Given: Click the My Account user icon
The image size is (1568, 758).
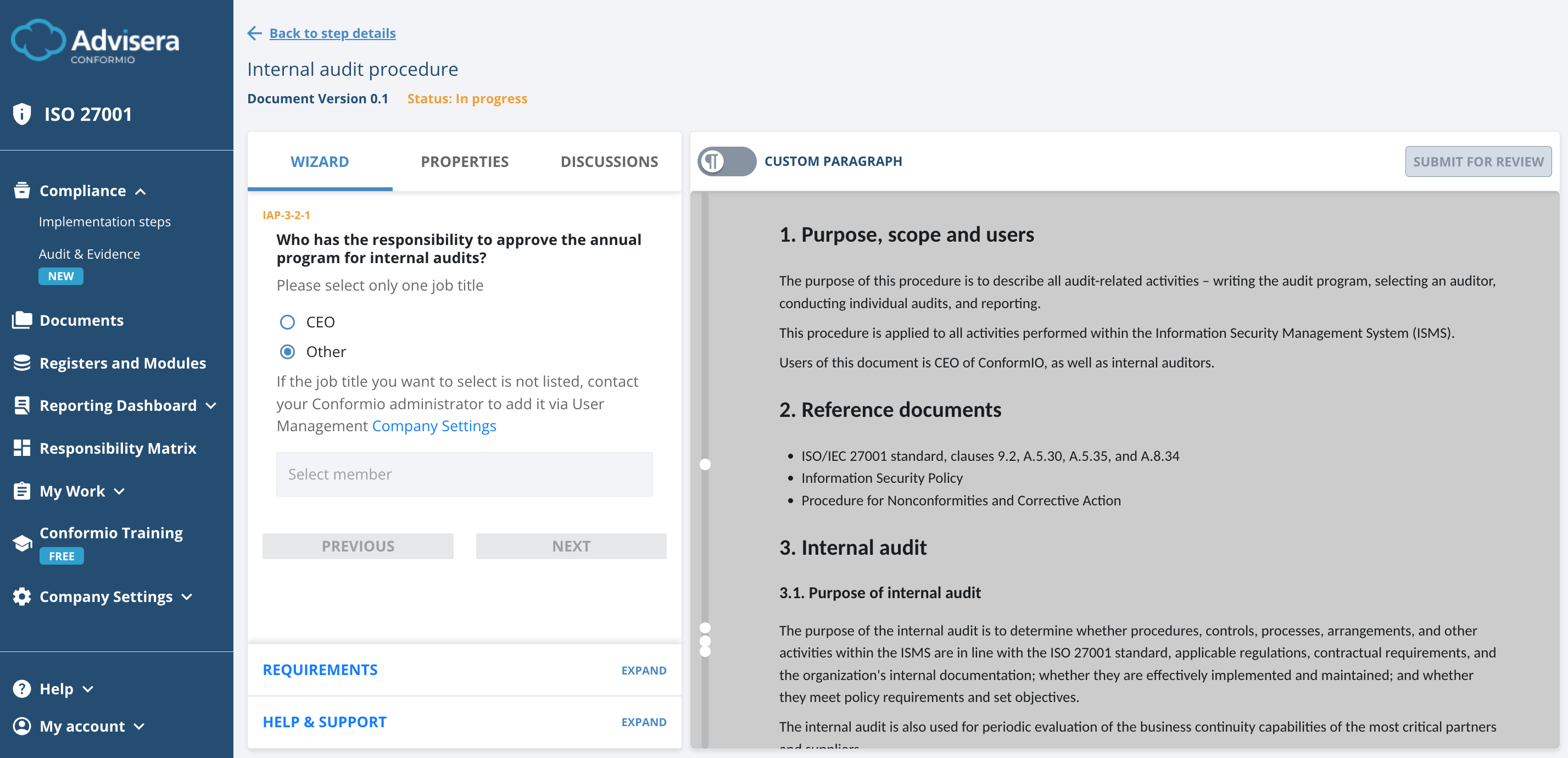Looking at the screenshot, I should coord(22,726).
